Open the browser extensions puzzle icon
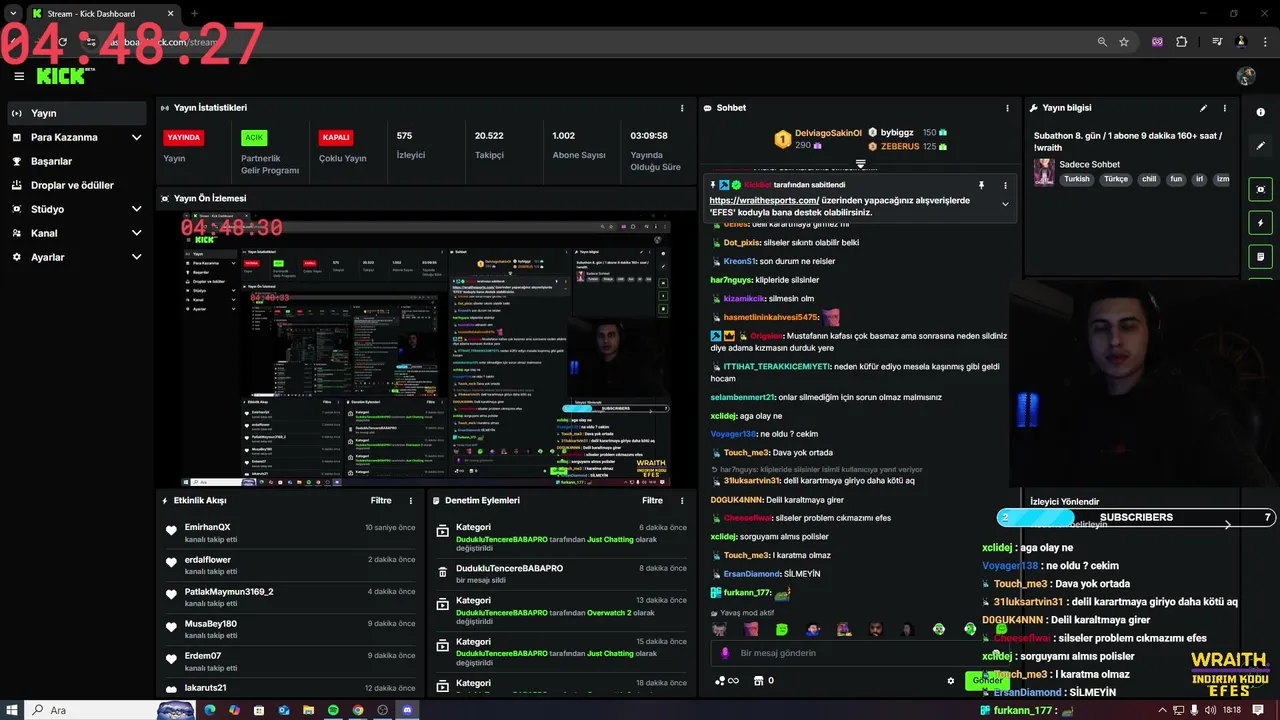 (x=1182, y=42)
